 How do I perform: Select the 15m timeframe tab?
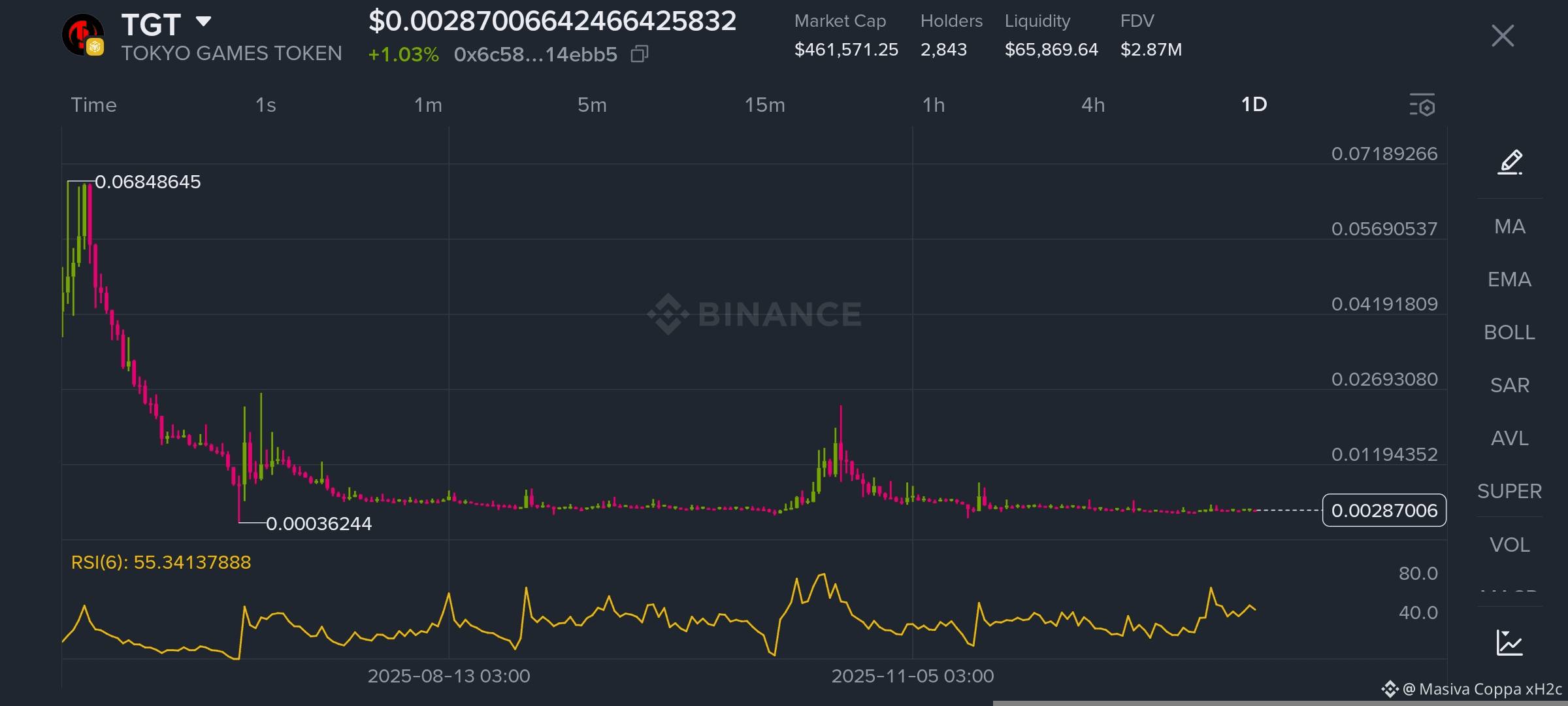point(764,105)
